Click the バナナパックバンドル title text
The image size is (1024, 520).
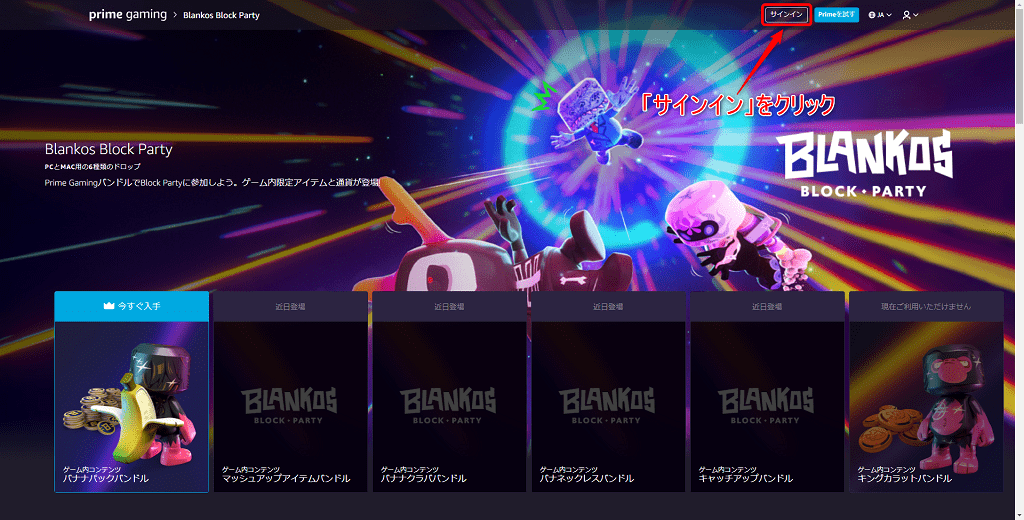105,478
